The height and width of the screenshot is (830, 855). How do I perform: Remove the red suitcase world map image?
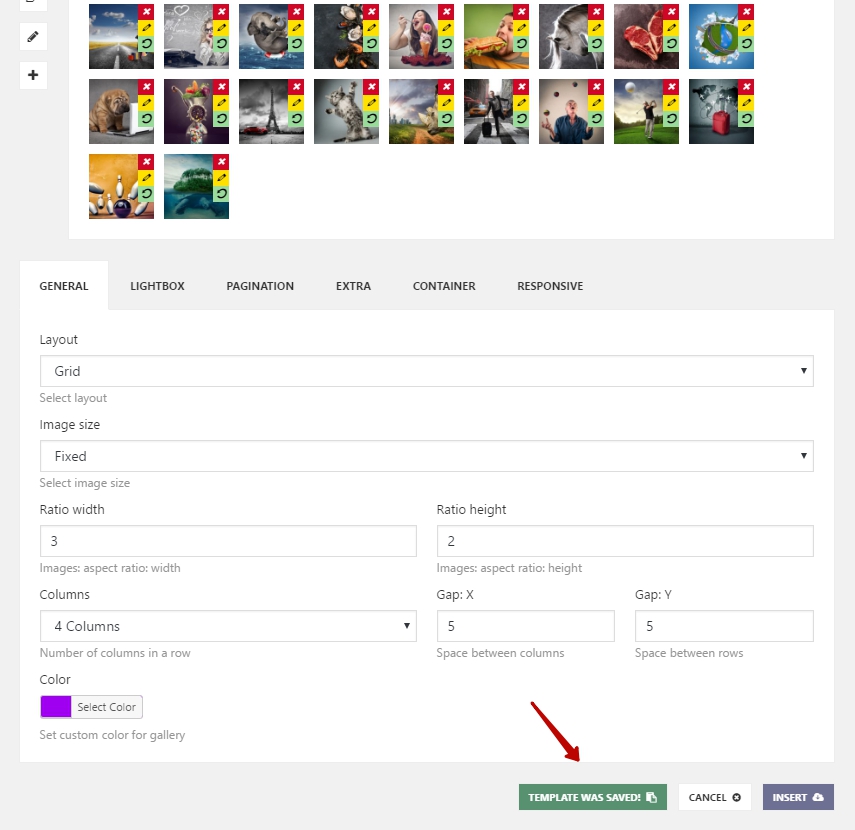[746, 87]
